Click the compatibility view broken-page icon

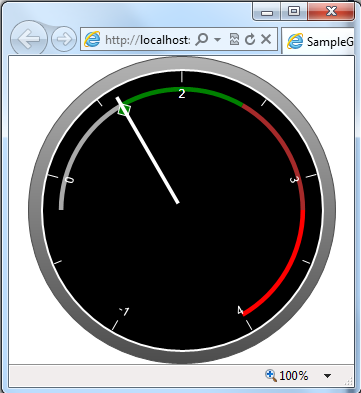pyautogui.click(x=234, y=39)
